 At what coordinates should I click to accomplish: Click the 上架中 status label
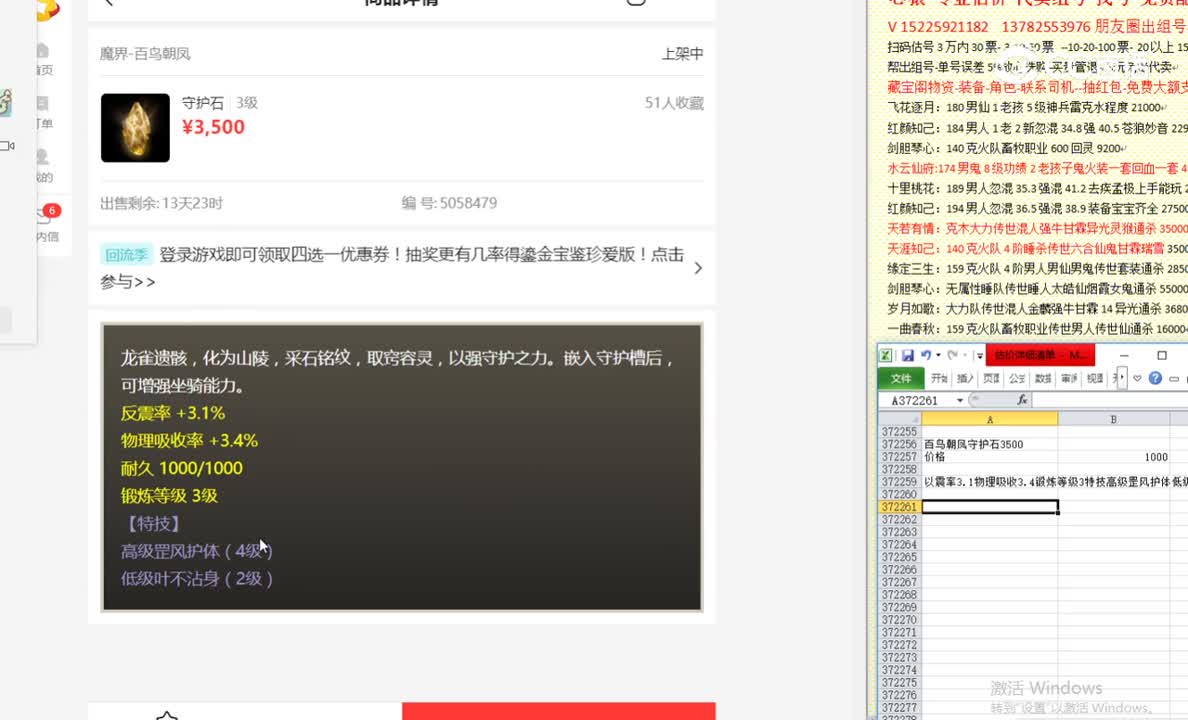(x=683, y=54)
